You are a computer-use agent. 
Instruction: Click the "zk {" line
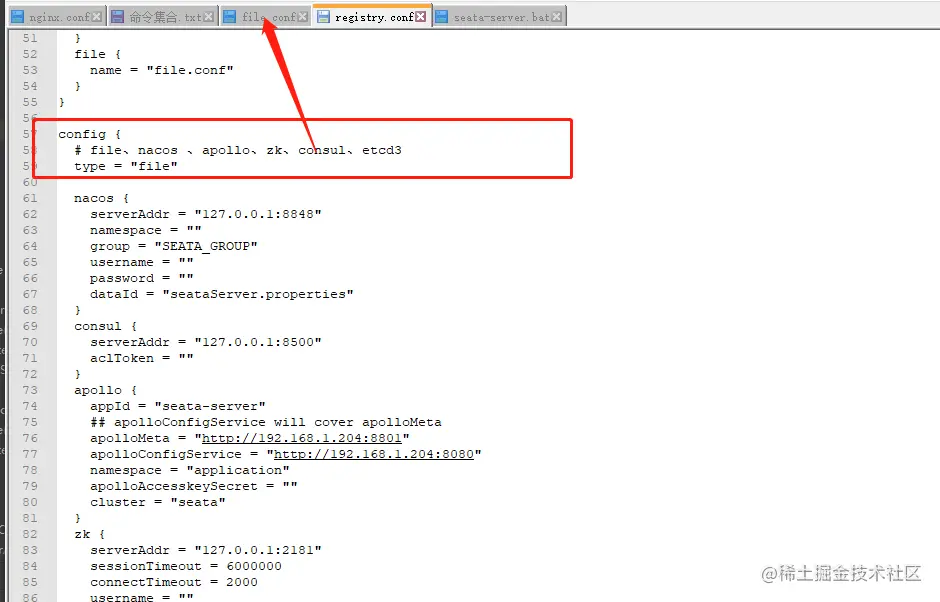pyautogui.click(x=89, y=534)
